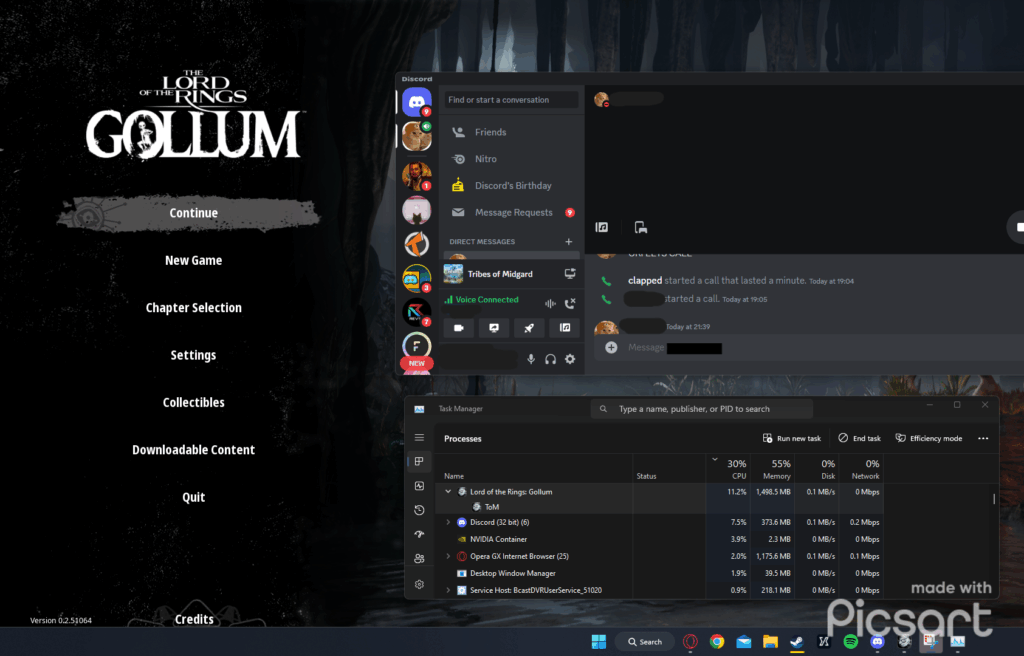Open soundboard in Discord voice panel

pos(565,328)
